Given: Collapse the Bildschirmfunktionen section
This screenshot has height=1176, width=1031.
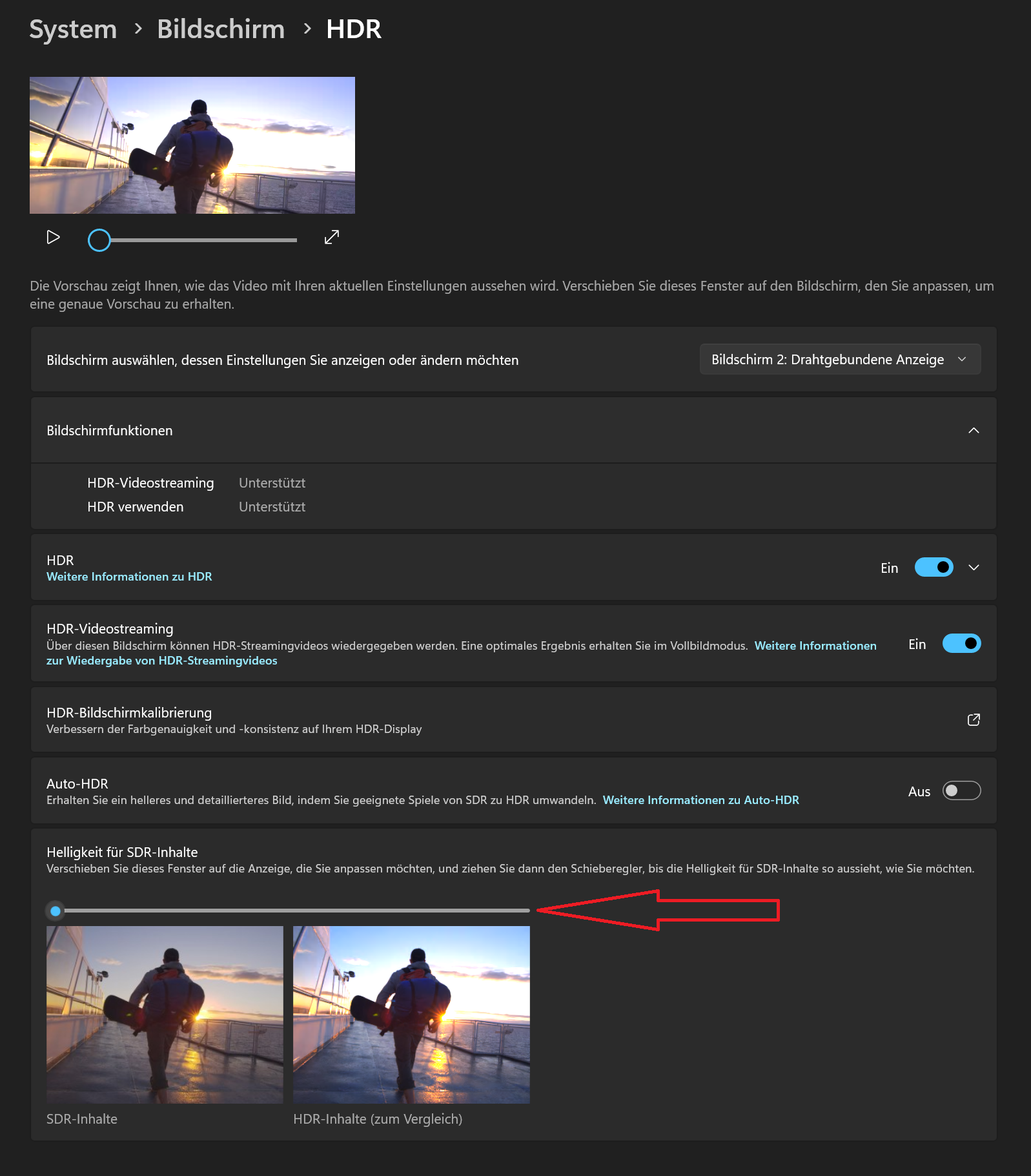Looking at the screenshot, I should (974, 431).
